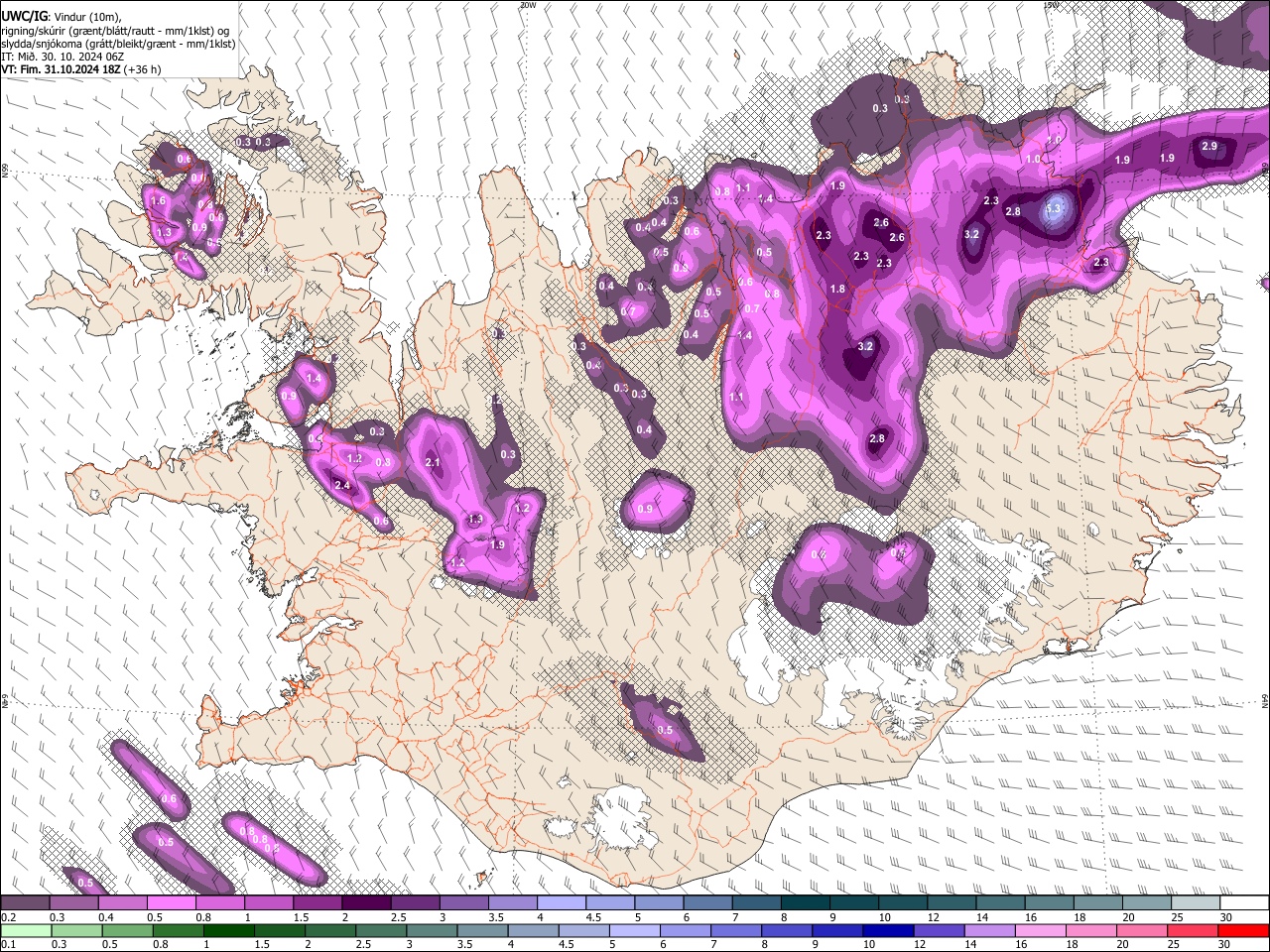Image resolution: width=1270 pixels, height=952 pixels.
Task: Click the lightest green swatch labeled 0.1
Action: click(x=25, y=930)
